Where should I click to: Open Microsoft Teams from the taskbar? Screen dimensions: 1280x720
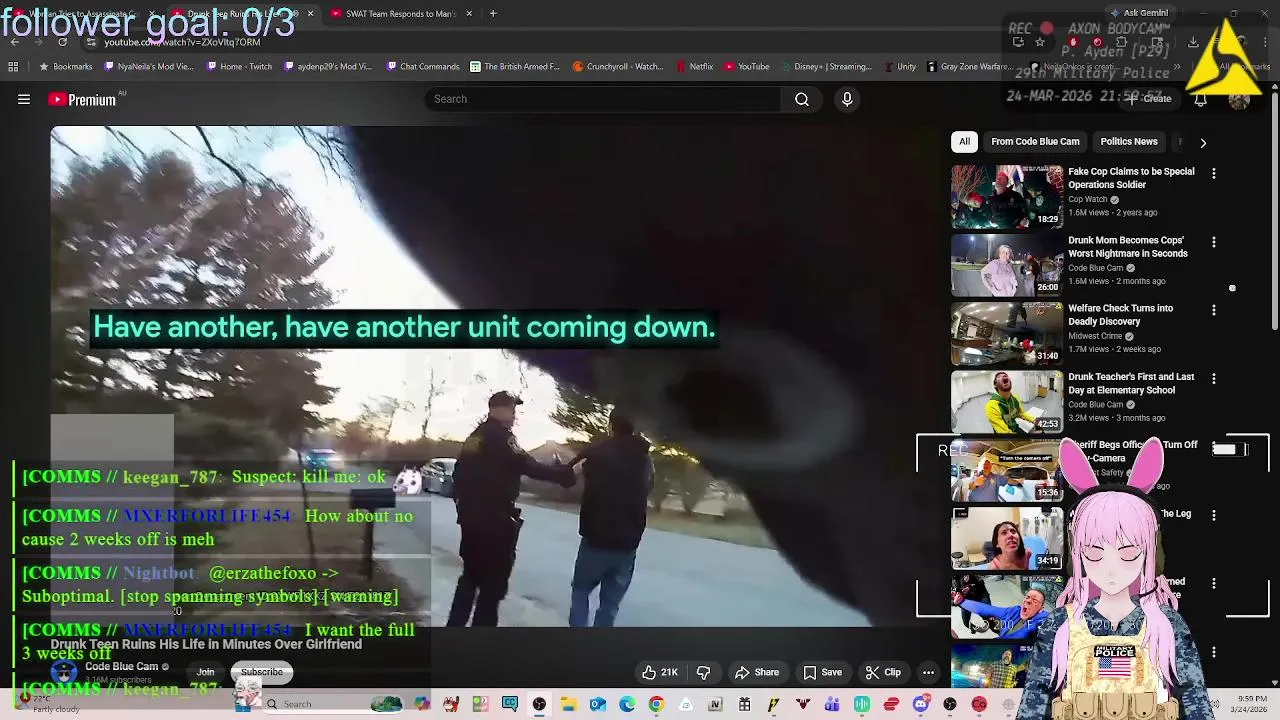click(832, 704)
